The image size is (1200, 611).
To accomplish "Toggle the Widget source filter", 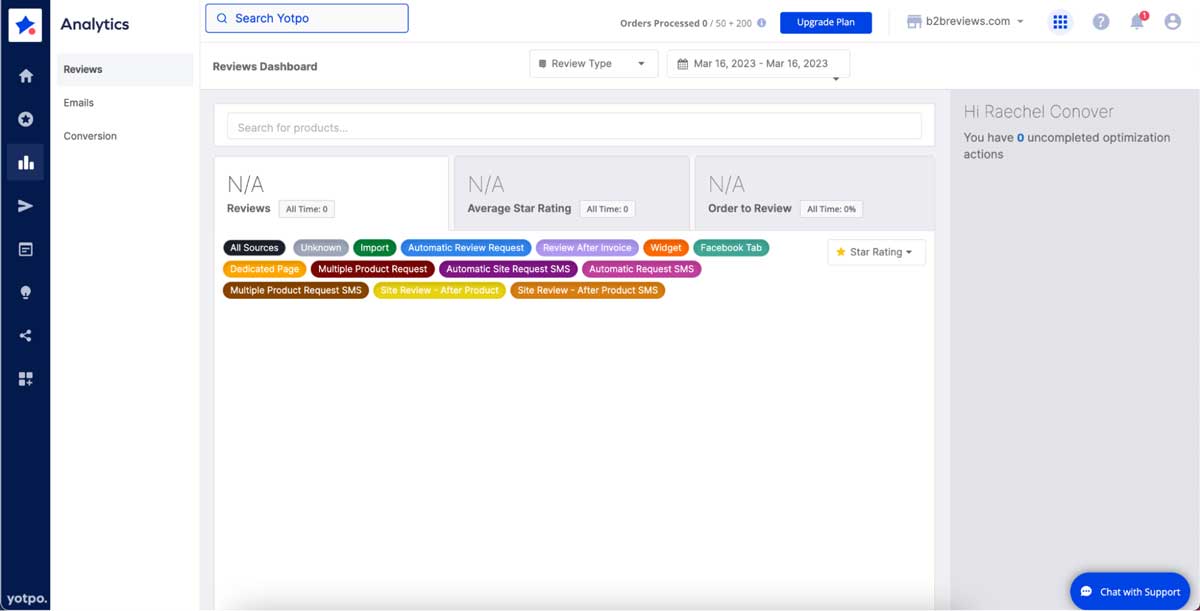I will coord(665,247).
